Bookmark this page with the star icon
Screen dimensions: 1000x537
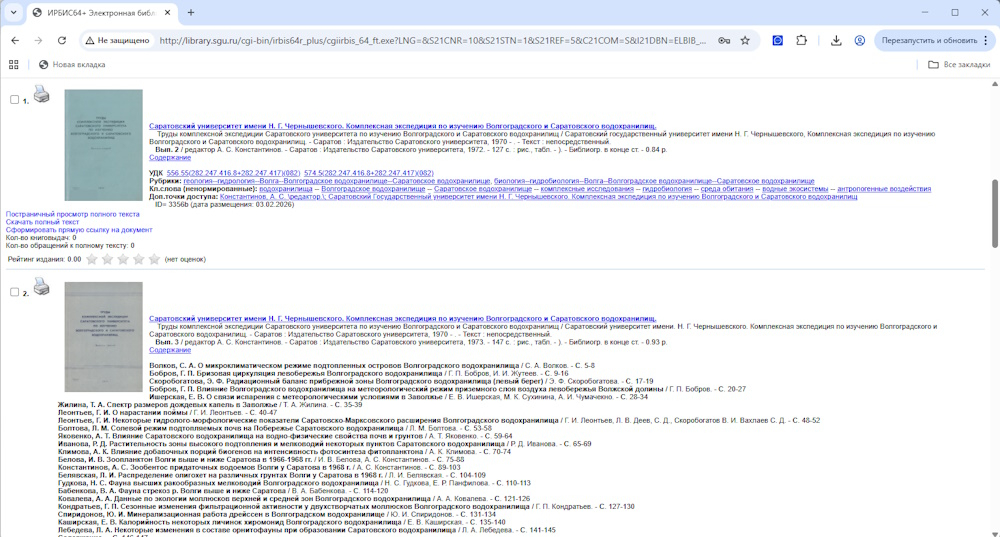click(x=745, y=41)
